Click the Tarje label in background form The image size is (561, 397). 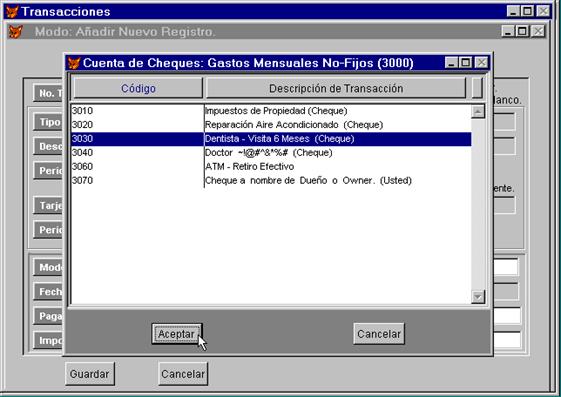coord(49,205)
